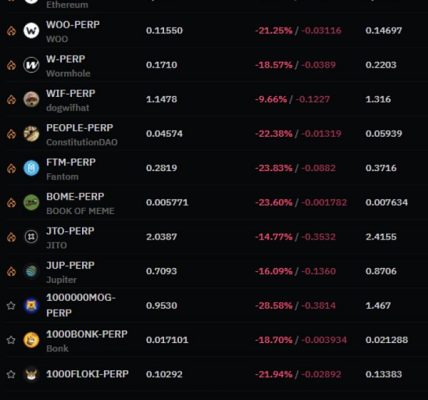The width and height of the screenshot is (428, 400).
Task: Click the 1000FLOKI-PERP coin logo
Action: [x=31, y=374]
